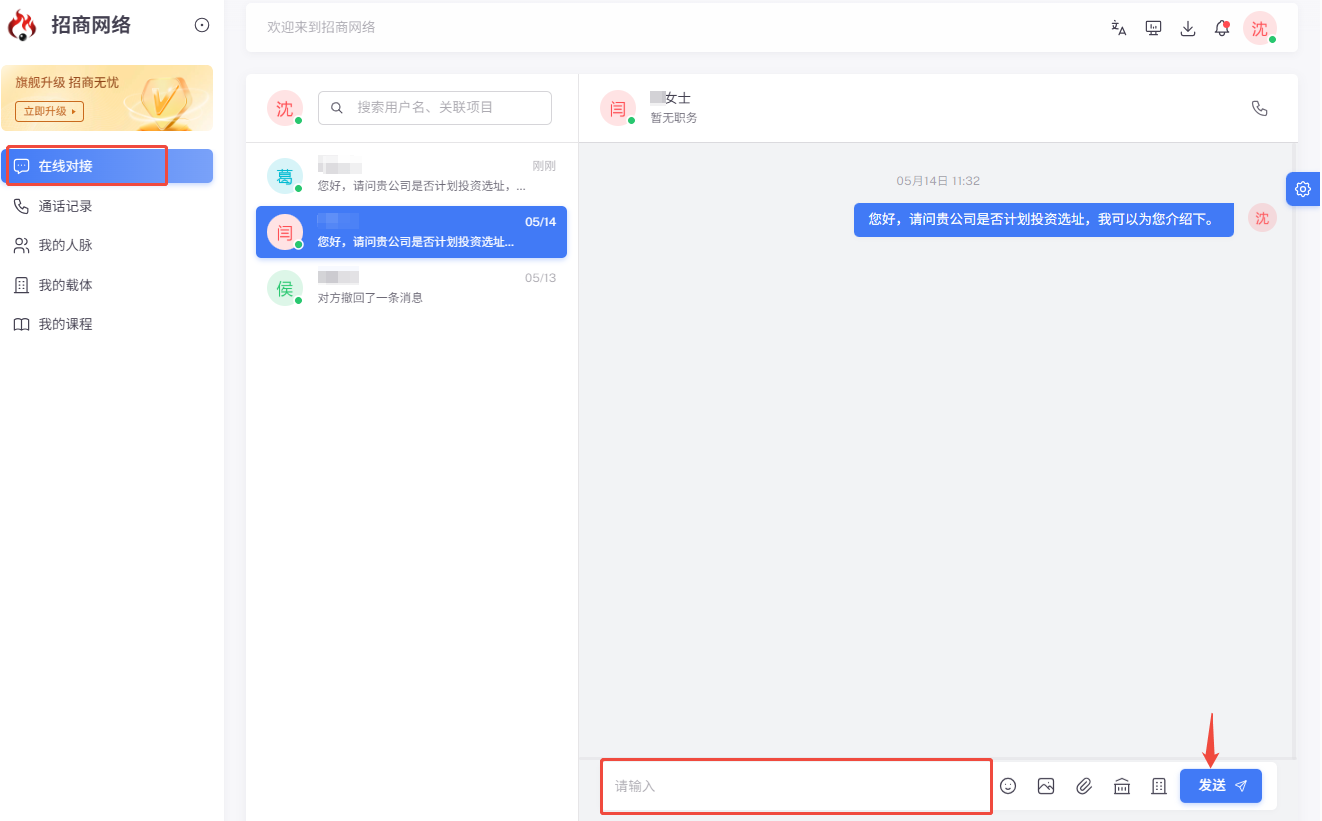Open 通话记录 menu item
This screenshot has width=1322, height=821.
click(107, 206)
